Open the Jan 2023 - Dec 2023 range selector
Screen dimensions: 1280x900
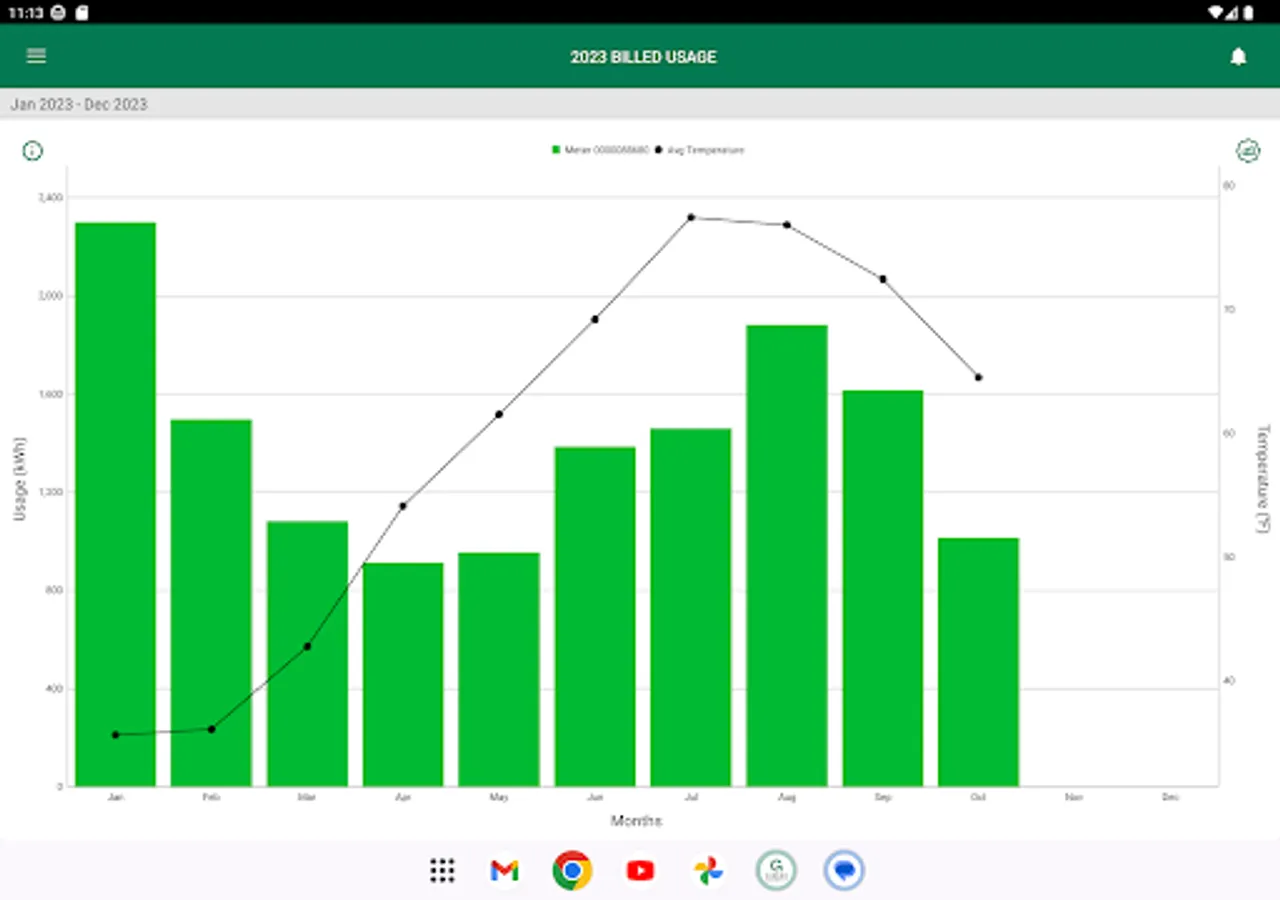[x=78, y=104]
